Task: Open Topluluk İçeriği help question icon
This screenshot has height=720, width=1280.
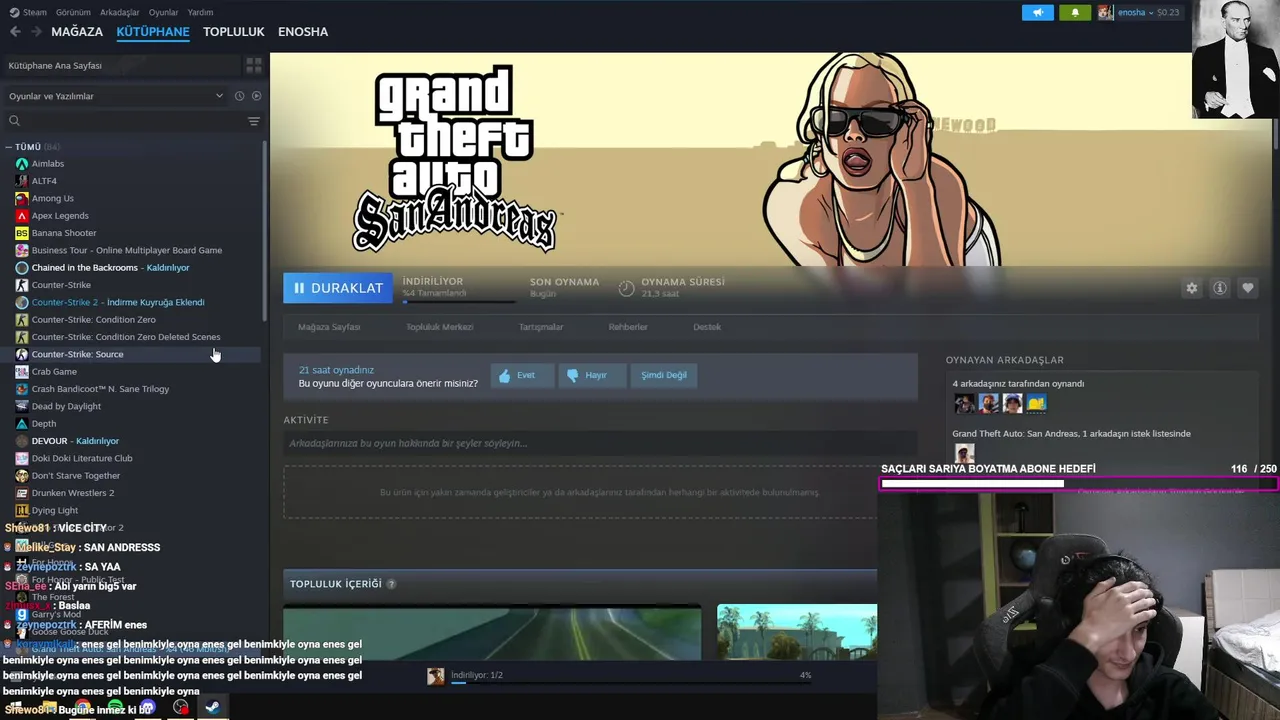Action: click(391, 584)
